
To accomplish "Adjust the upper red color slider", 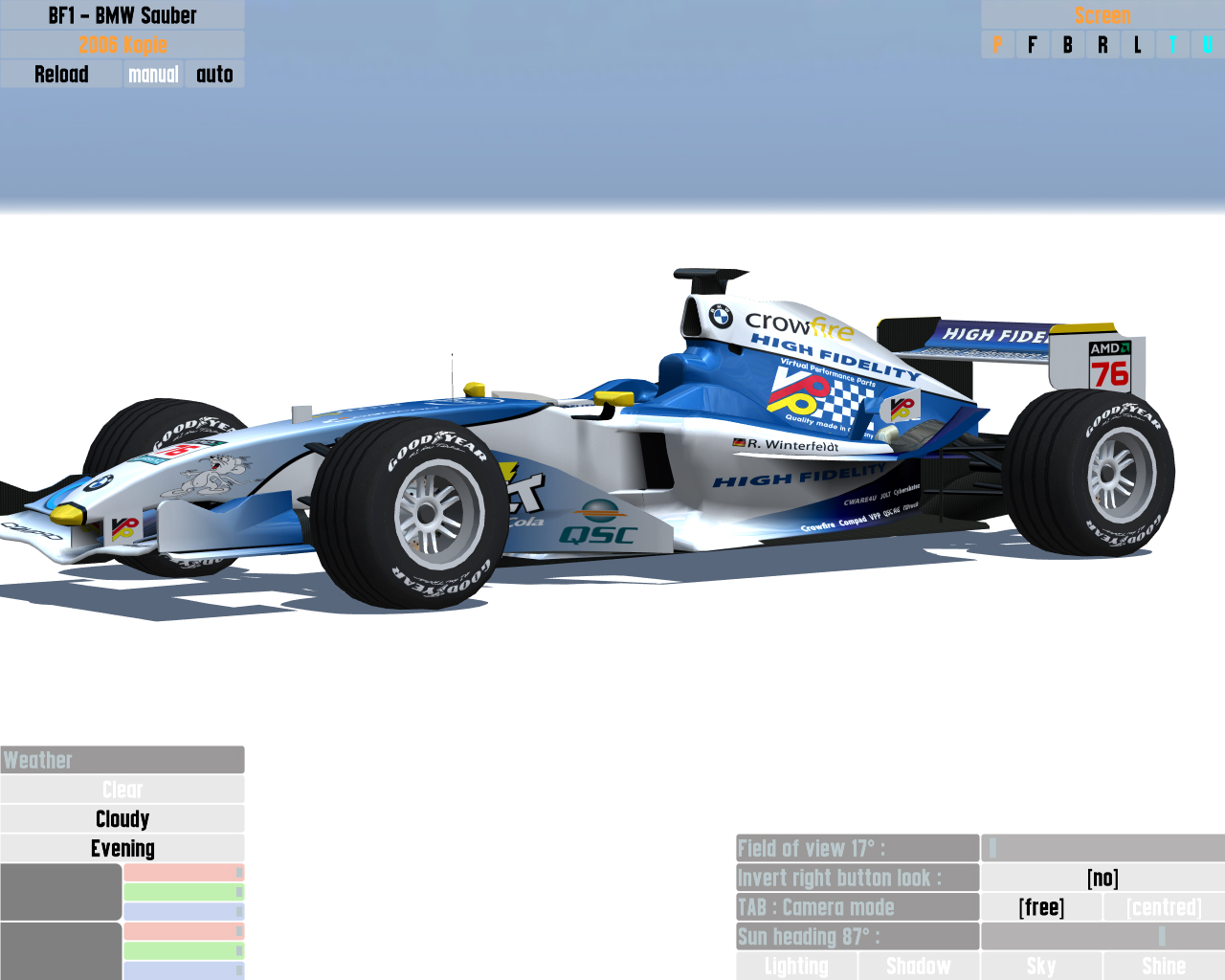I will point(184,873).
